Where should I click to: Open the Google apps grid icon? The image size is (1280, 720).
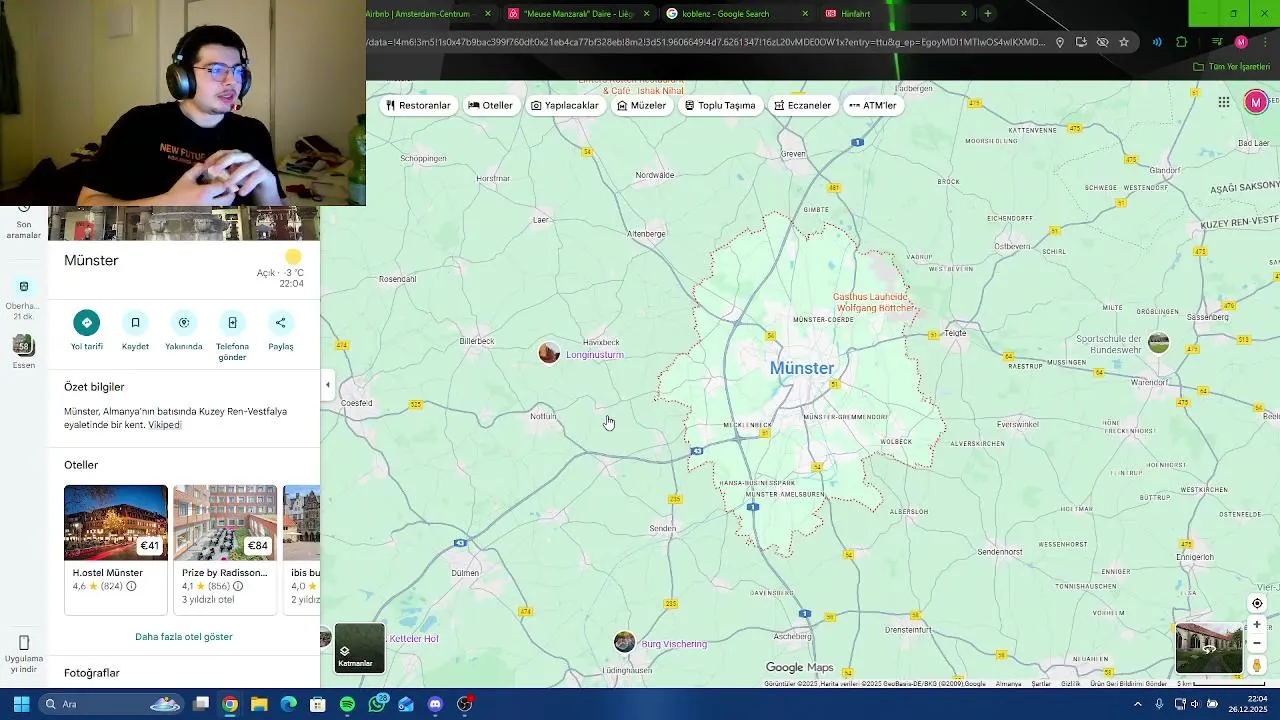pyautogui.click(x=1223, y=102)
